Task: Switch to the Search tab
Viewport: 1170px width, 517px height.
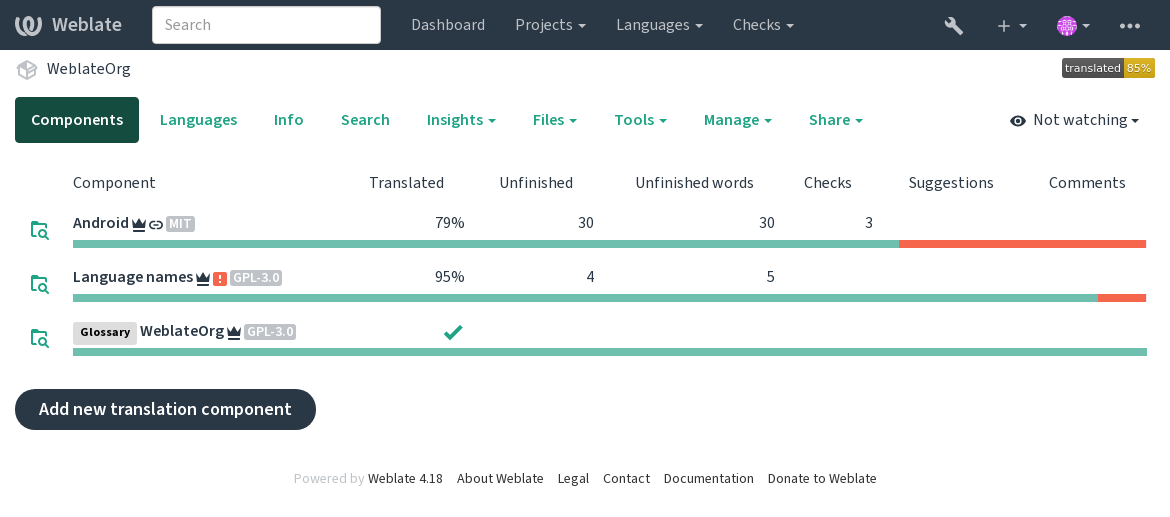Action: [365, 120]
